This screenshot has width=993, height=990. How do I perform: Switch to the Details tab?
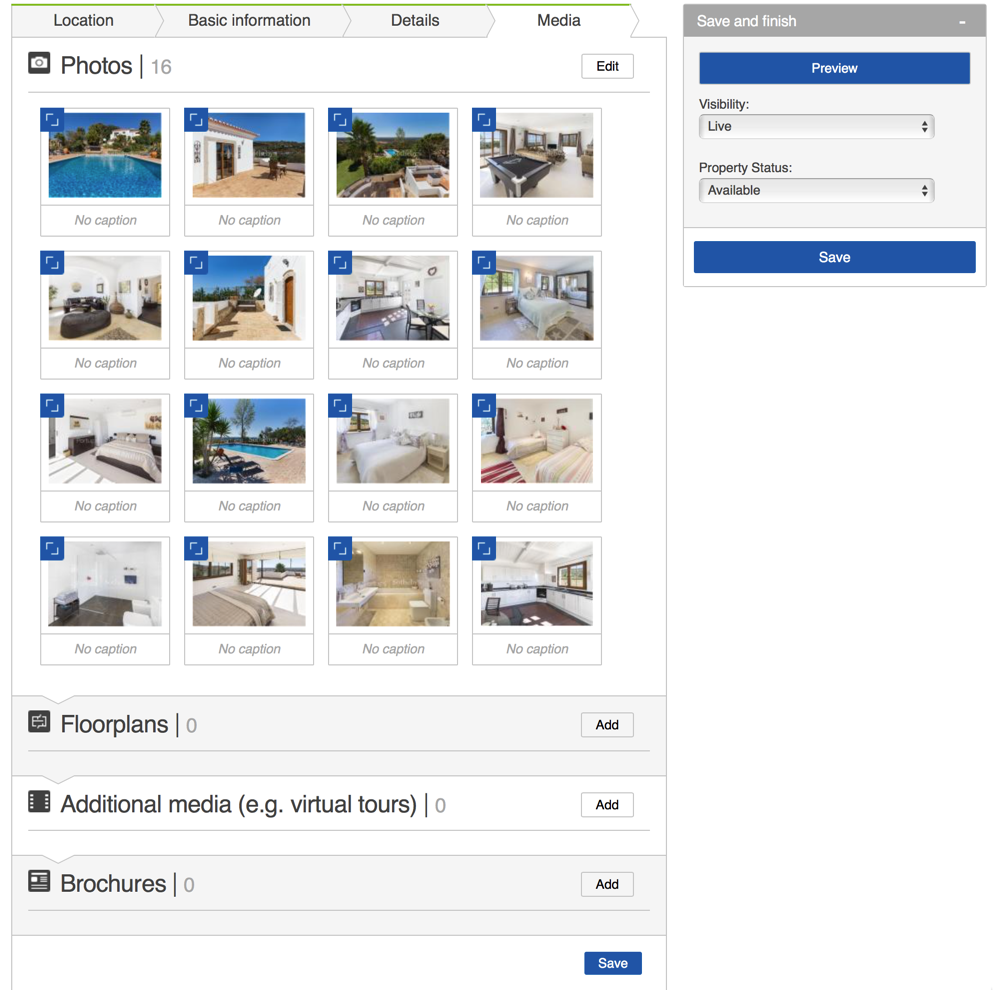(x=414, y=20)
